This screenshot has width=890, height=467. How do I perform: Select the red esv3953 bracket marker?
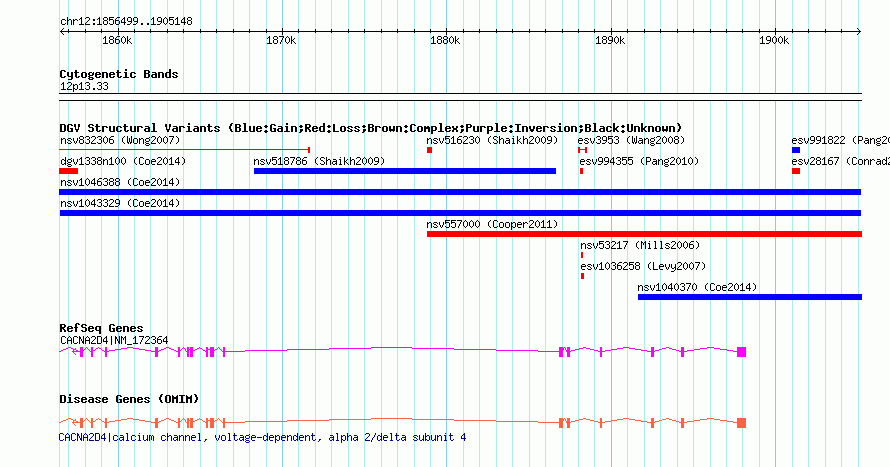pos(582,150)
